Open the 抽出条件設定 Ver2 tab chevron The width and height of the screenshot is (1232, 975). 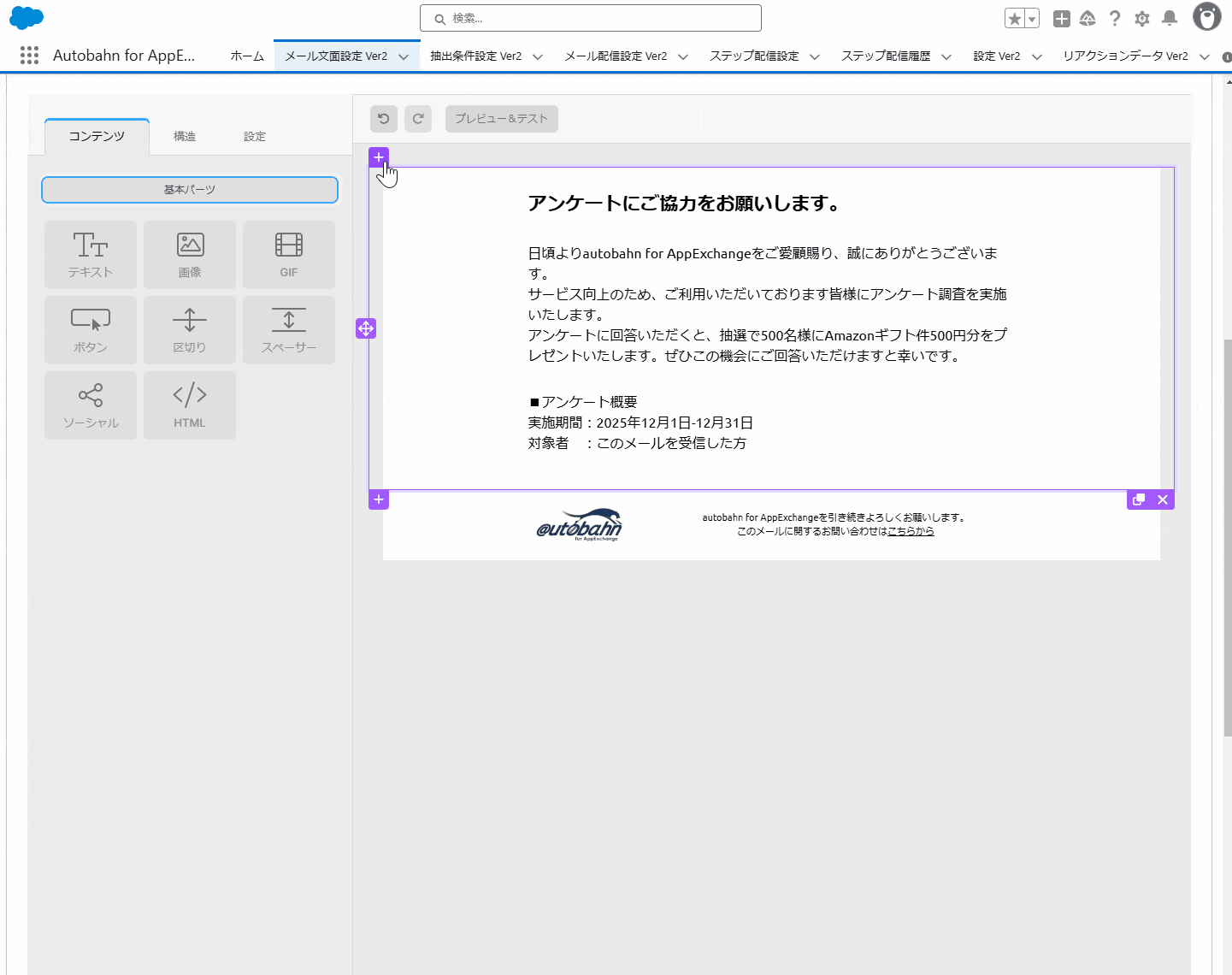tap(538, 56)
